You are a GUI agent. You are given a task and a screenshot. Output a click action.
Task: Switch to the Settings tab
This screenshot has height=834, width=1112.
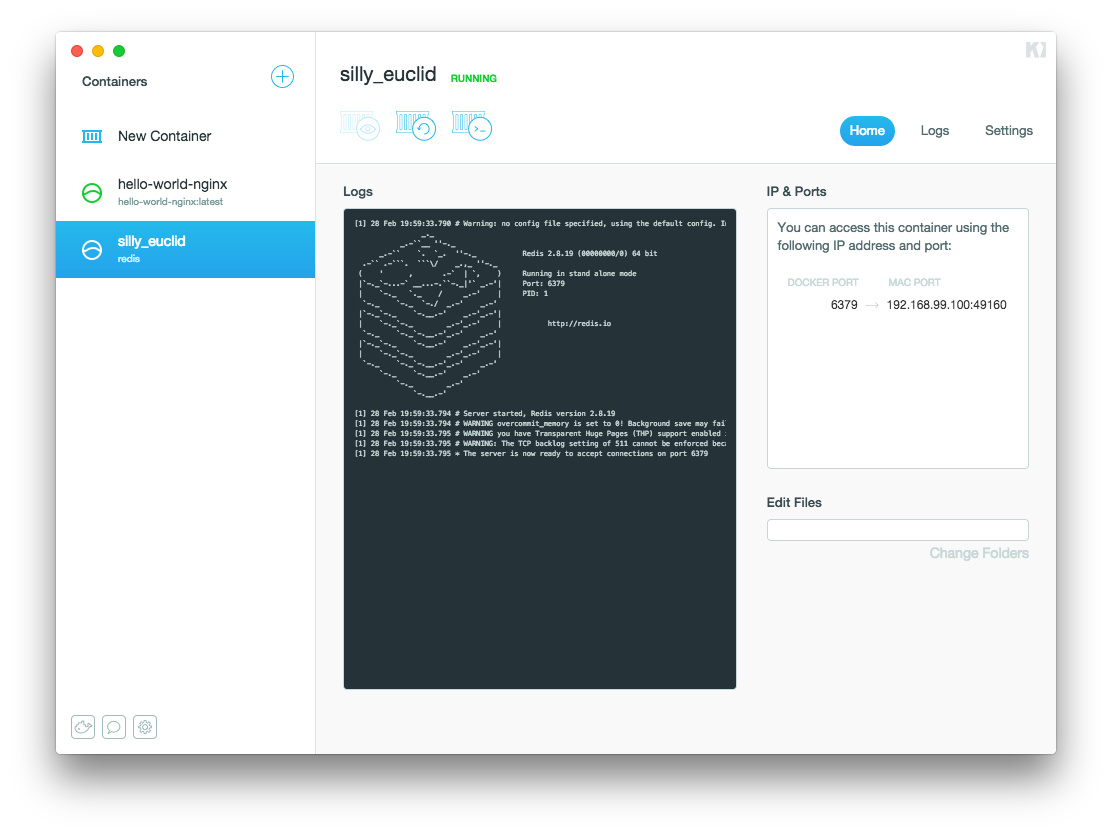point(1008,130)
